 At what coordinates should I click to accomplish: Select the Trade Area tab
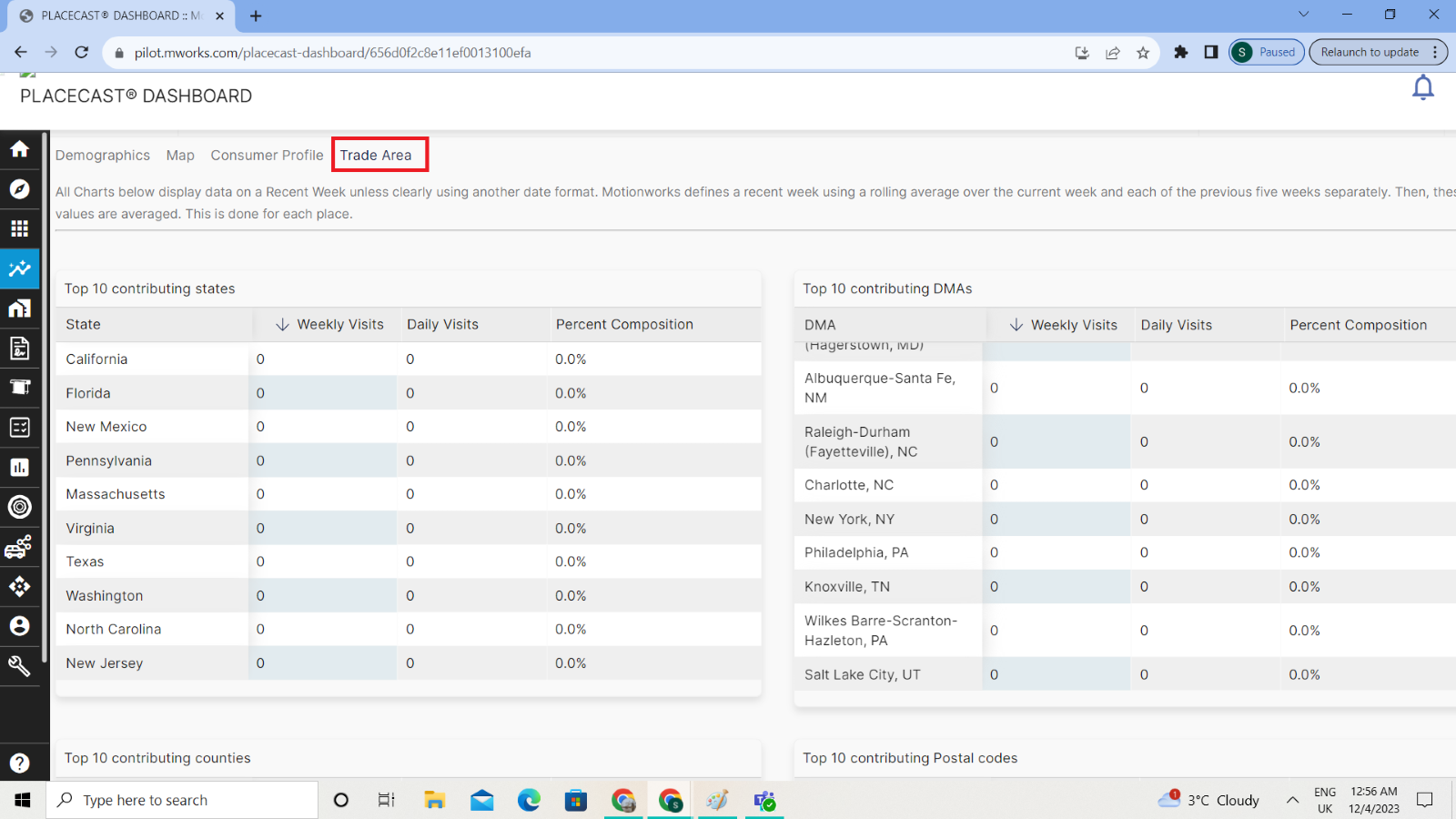376,156
